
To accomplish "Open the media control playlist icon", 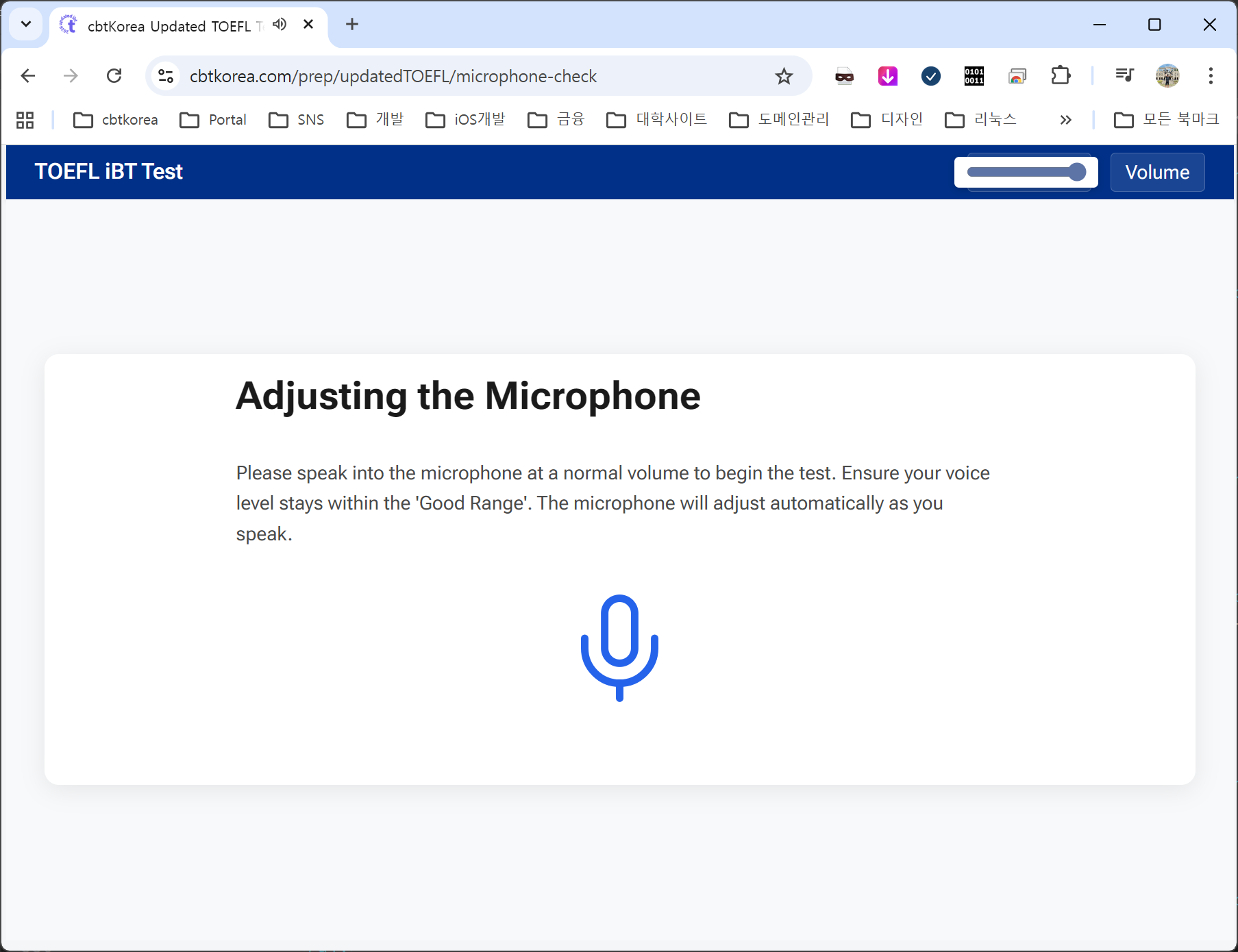I will (x=1124, y=75).
